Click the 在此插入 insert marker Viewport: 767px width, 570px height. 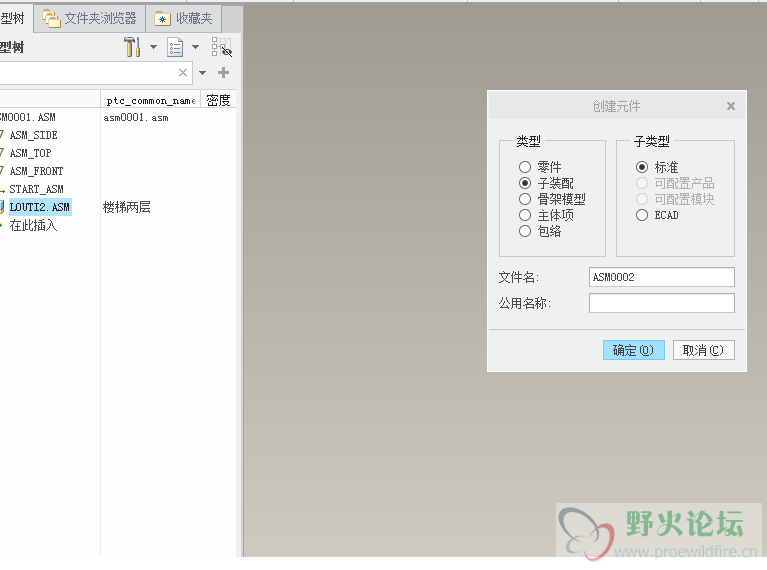click(x=33, y=225)
